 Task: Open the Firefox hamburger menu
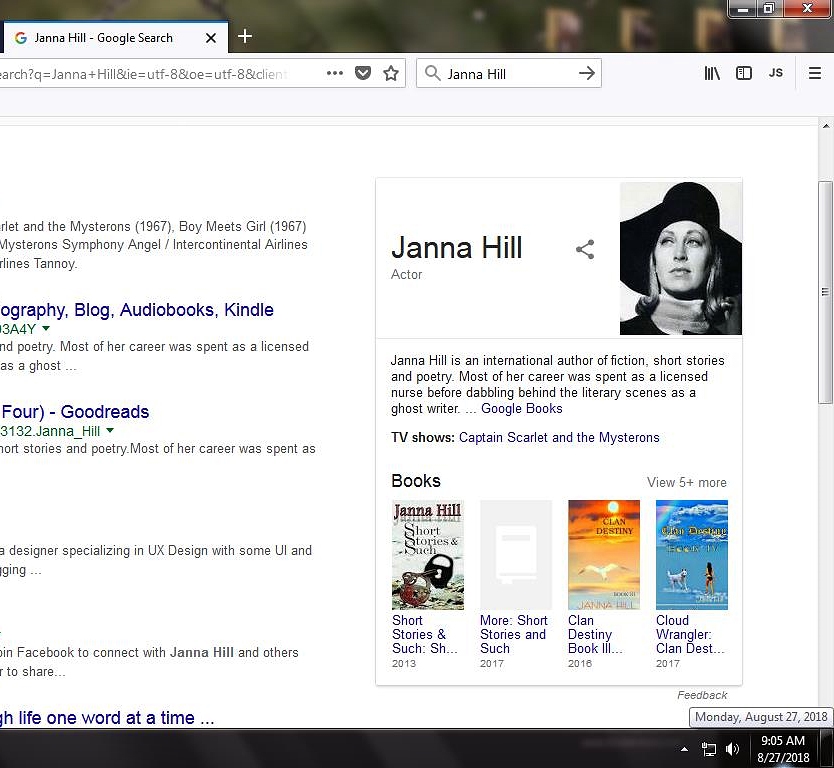click(817, 73)
